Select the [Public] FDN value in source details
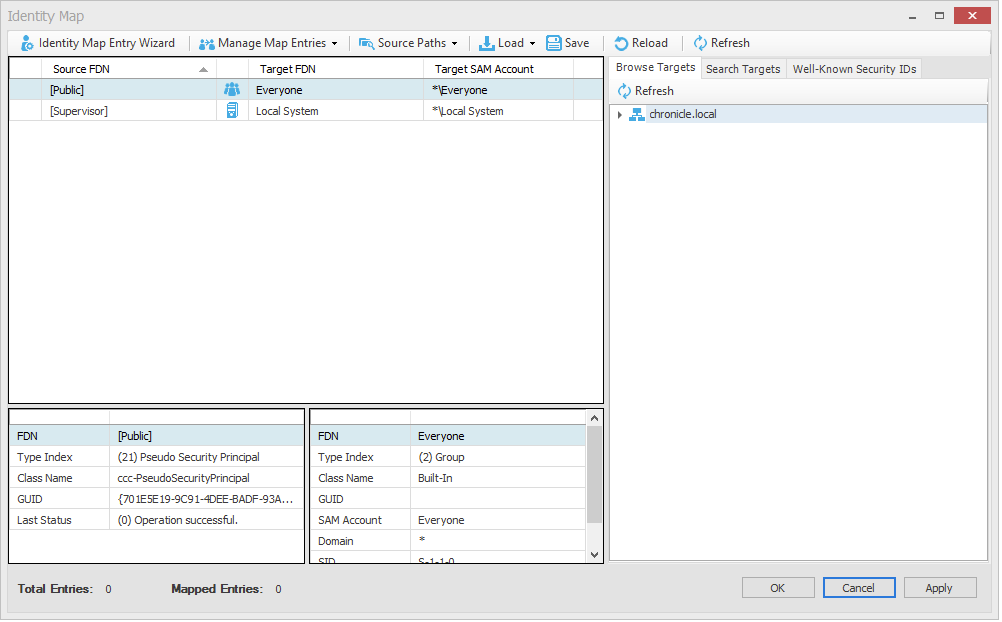Viewport: 1002px width, 622px height. (206, 436)
